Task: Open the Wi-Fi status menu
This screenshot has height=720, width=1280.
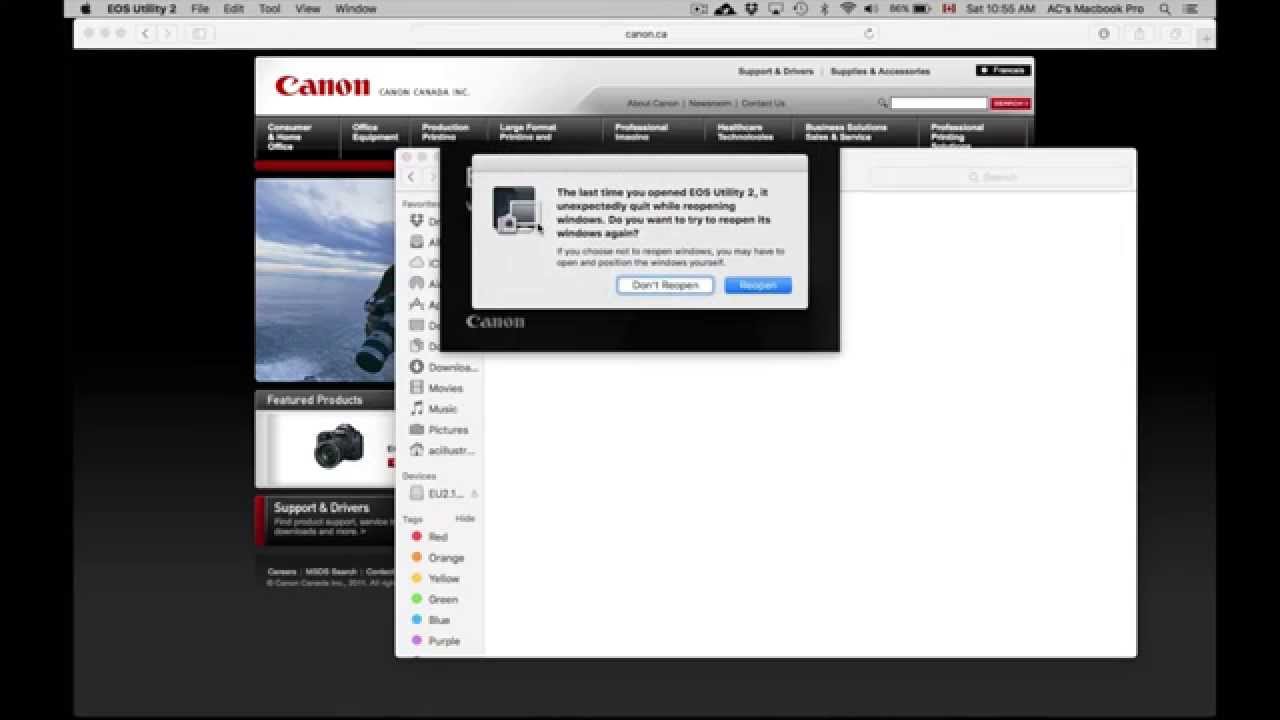Action: pos(848,9)
